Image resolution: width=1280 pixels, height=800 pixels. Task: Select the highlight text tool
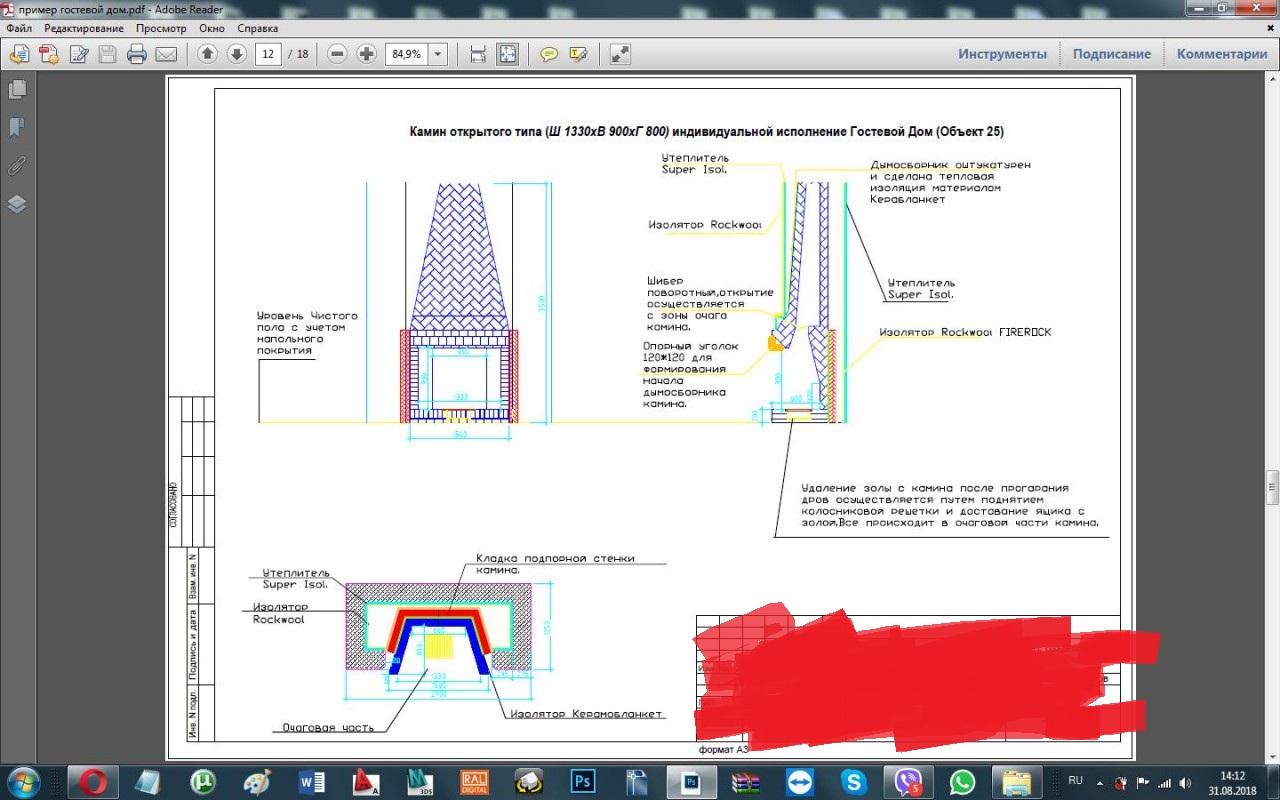pyautogui.click(x=578, y=54)
